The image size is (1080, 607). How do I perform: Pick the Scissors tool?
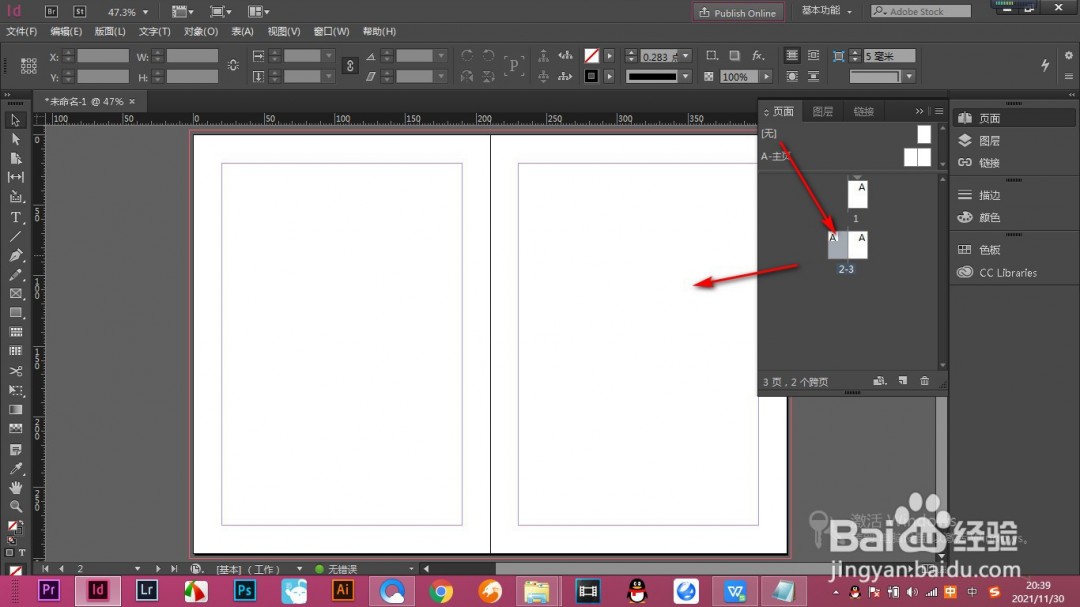pyautogui.click(x=16, y=371)
